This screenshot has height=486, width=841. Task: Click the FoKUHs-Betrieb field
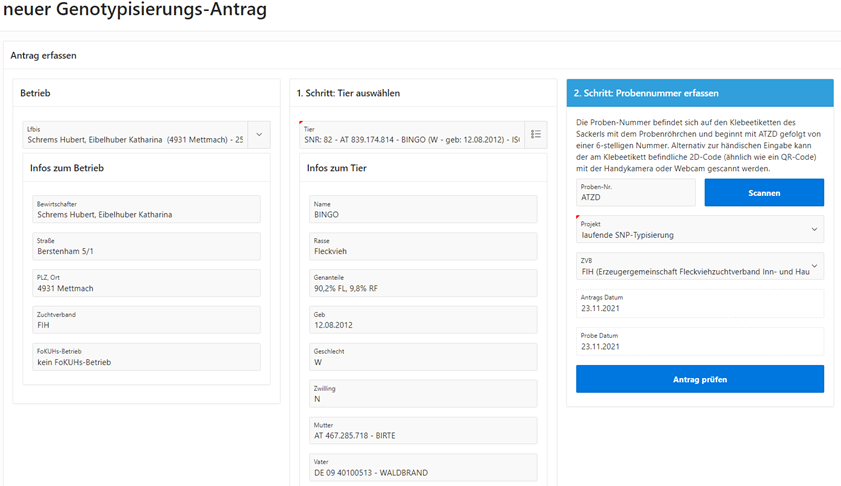[146, 357]
